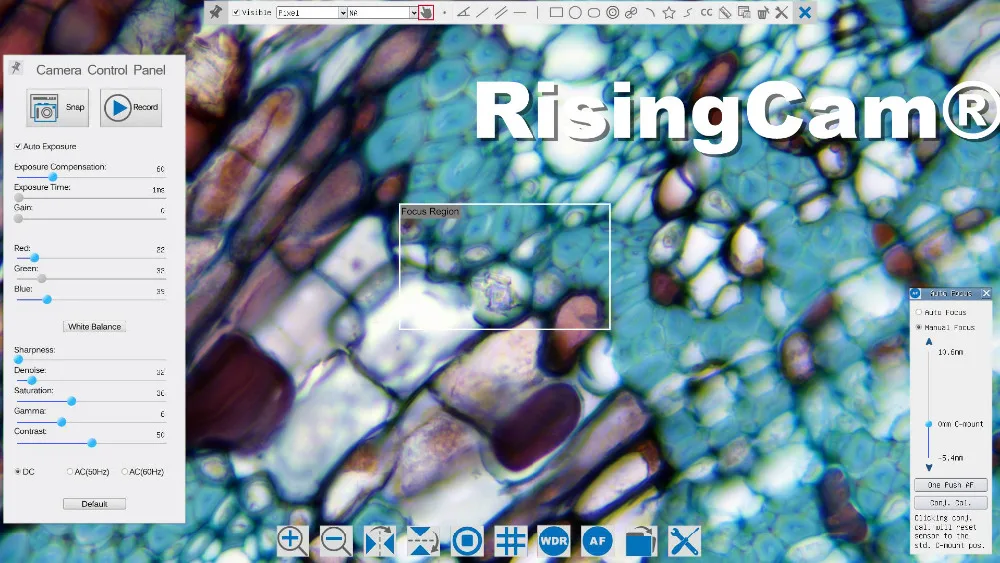Click the Exposure Time slider

(90, 198)
